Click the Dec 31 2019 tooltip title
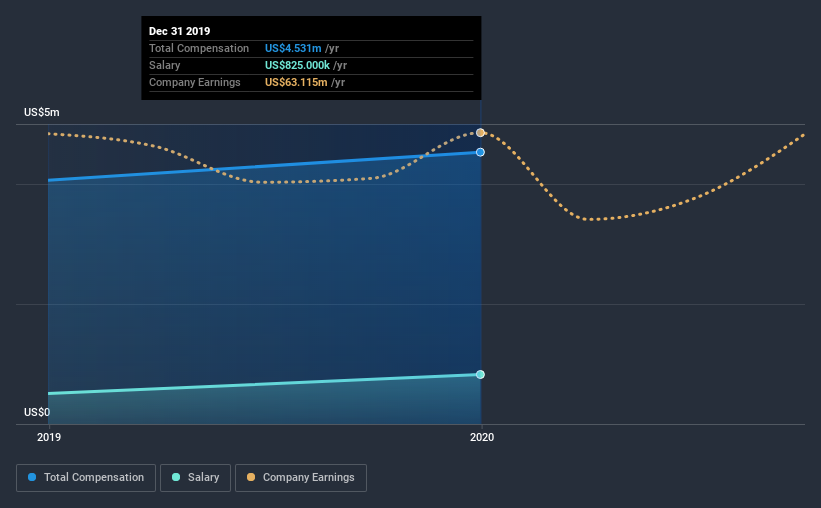Viewport: 821px width, 508px height. point(180,31)
